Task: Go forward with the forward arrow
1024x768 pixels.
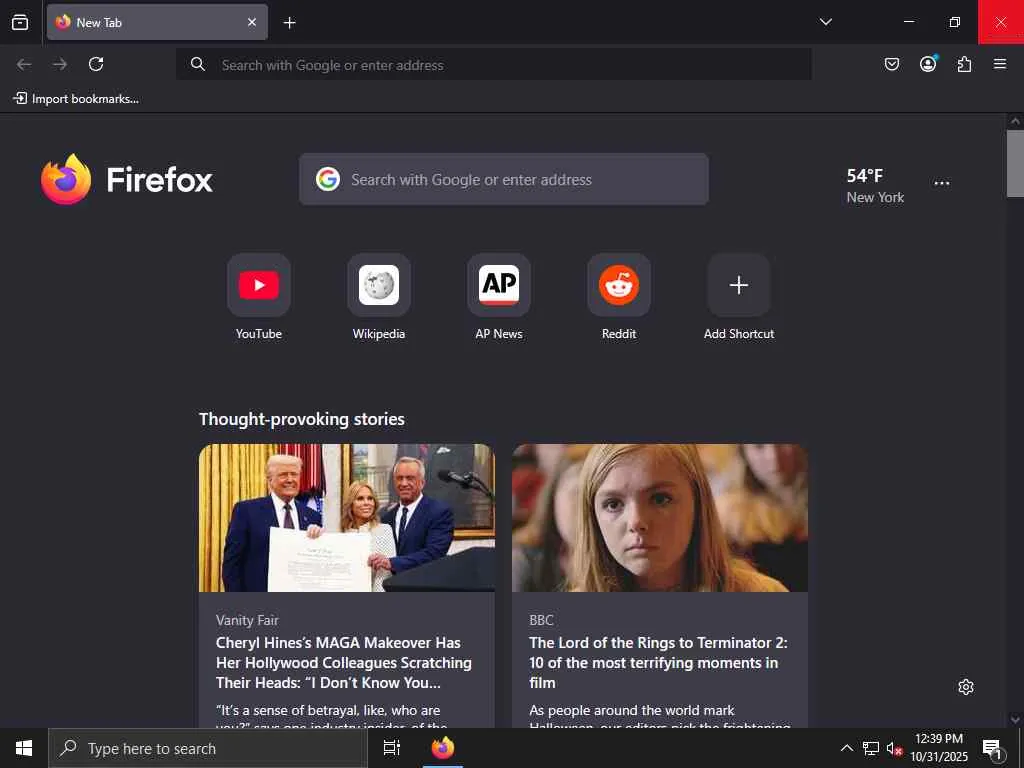Action: [60, 64]
